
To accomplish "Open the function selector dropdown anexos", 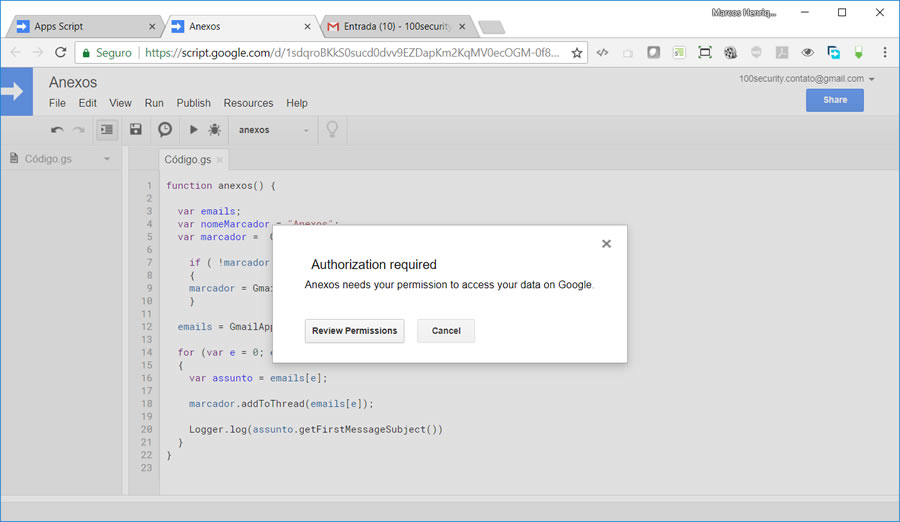I will click(x=273, y=130).
